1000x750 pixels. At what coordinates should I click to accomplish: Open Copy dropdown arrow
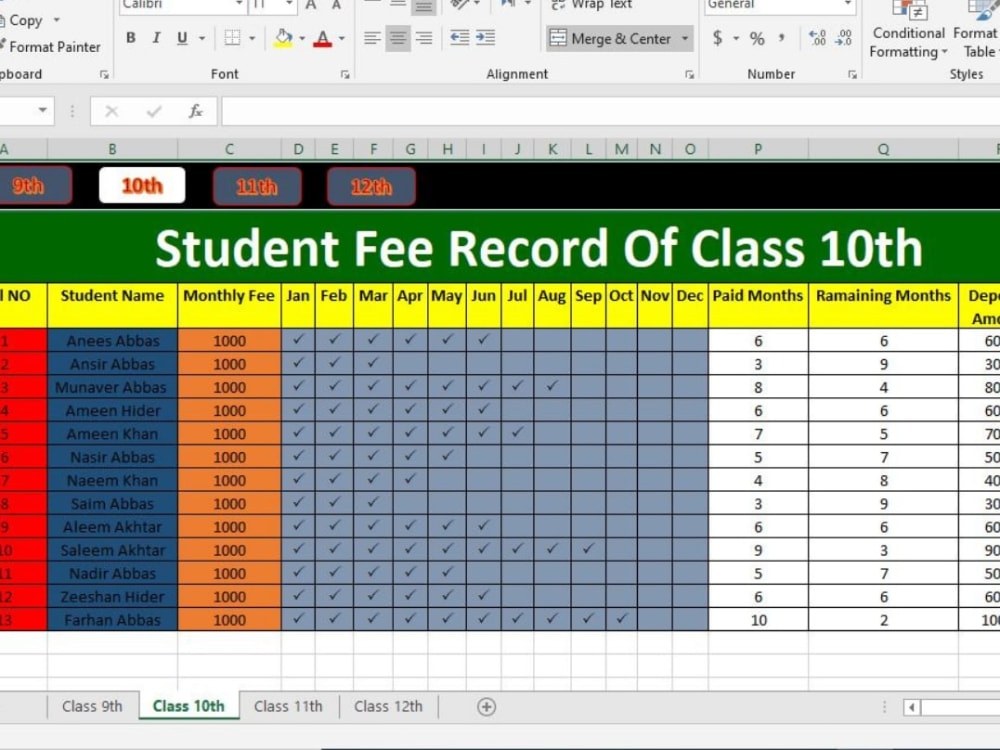click(x=57, y=20)
